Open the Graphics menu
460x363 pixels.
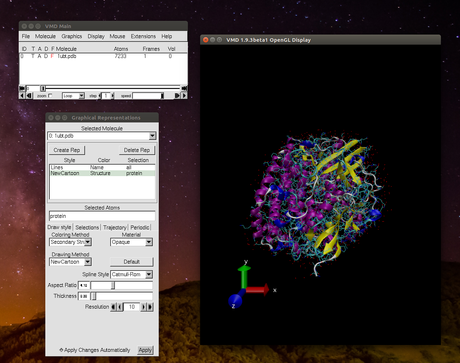[72, 36]
